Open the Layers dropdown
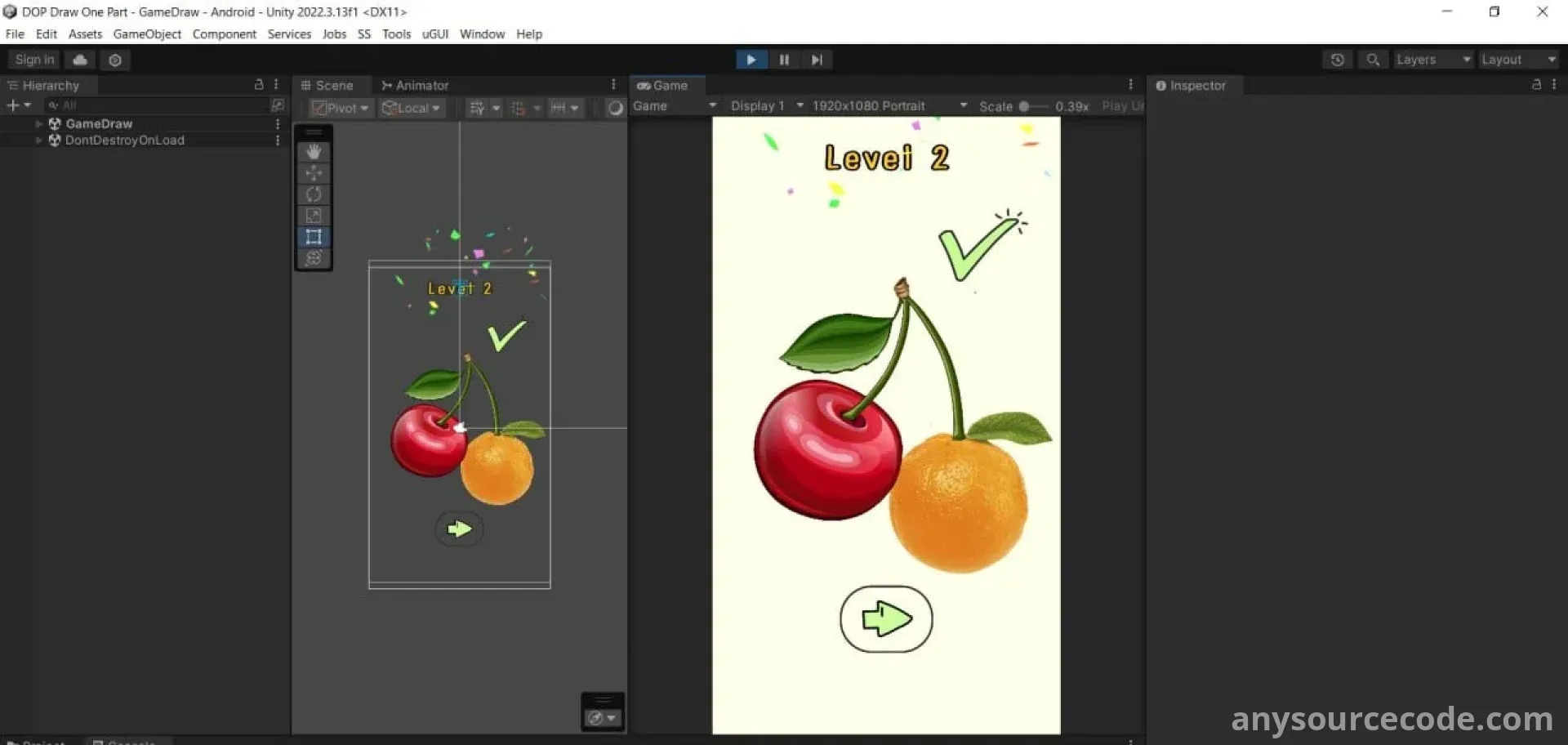 [1432, 60]
